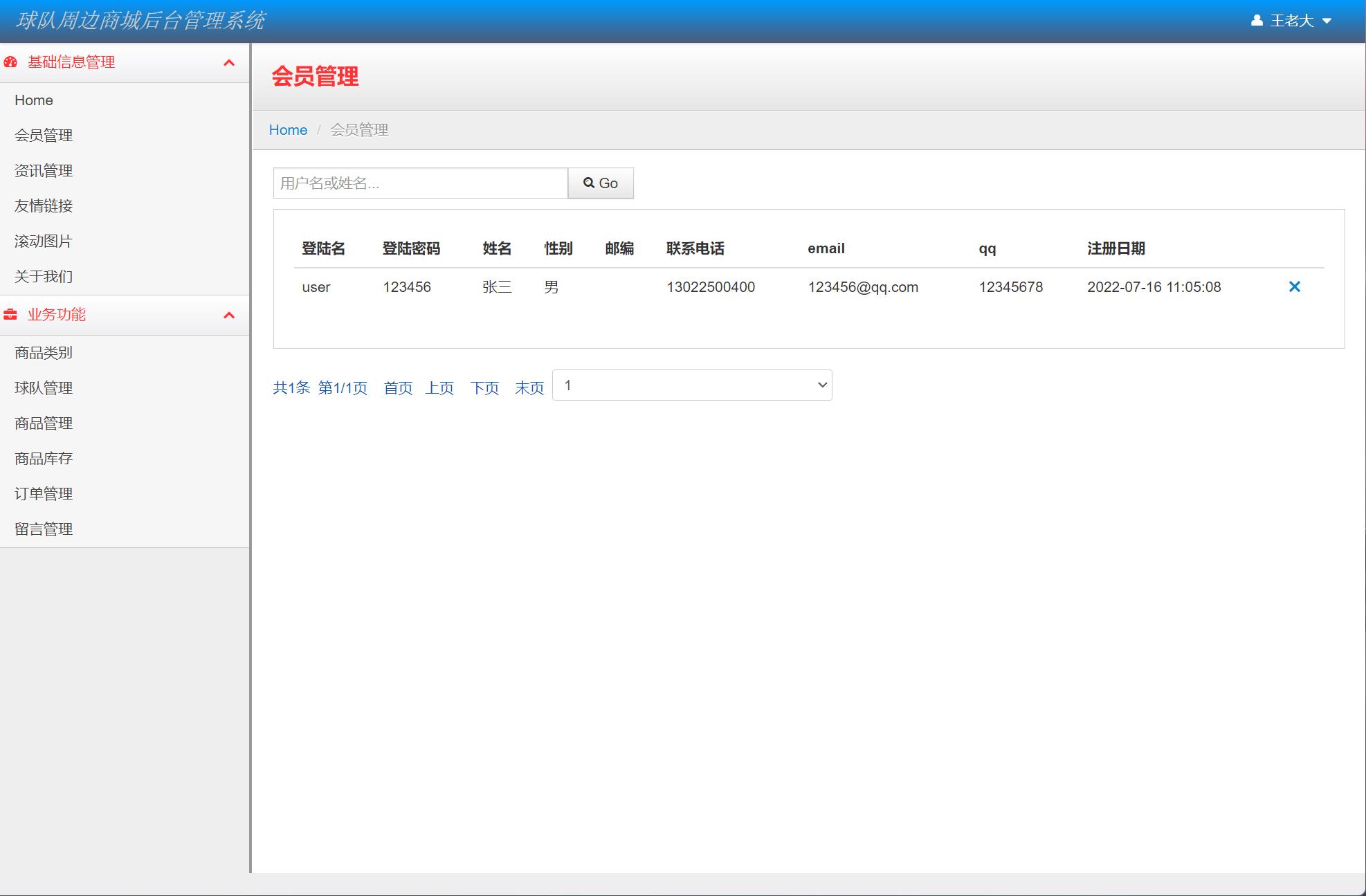Delete the user record with the X icon
The width and height of the screenshot is (1366, 896).
[1294, 286]
